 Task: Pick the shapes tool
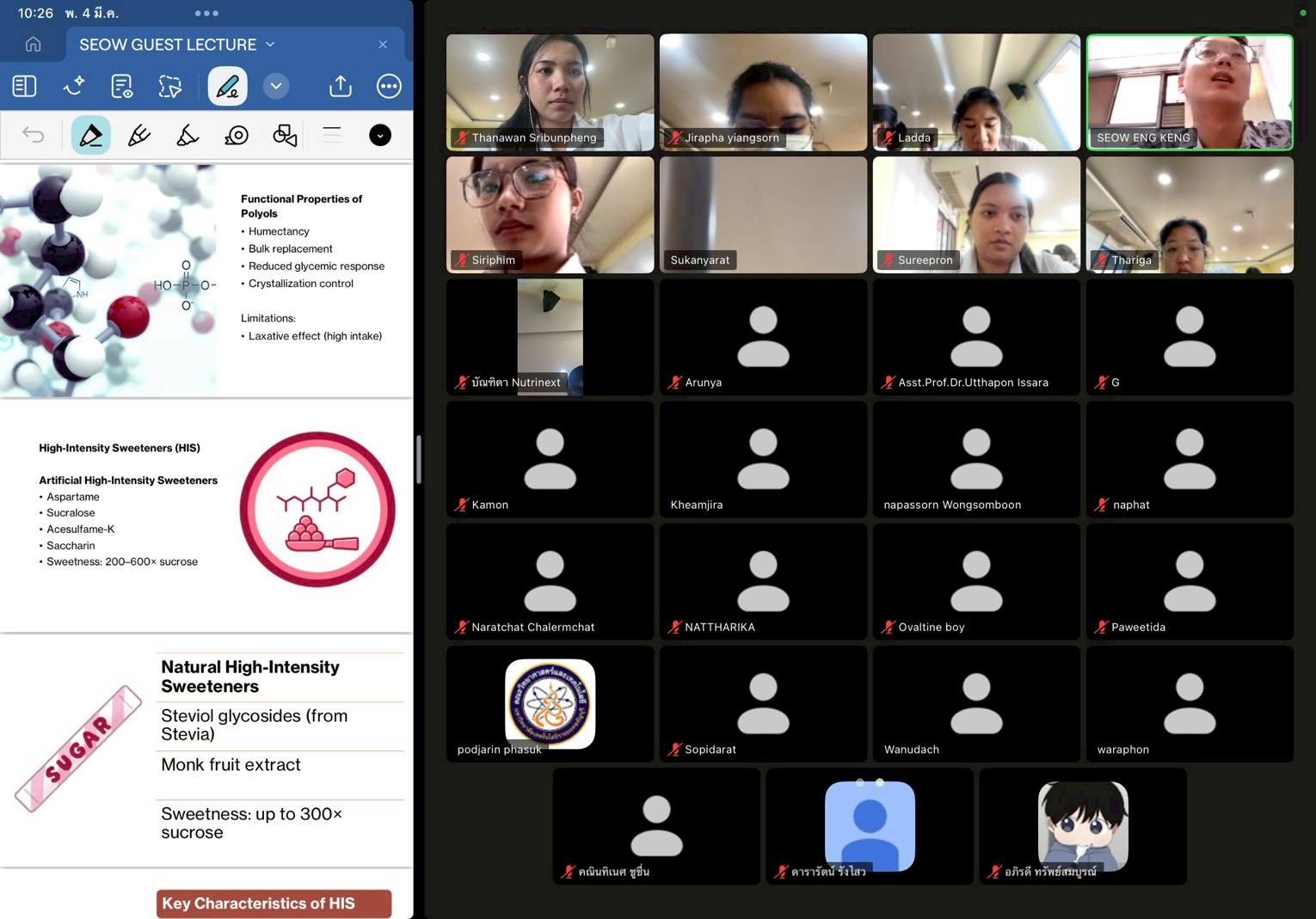tap(285, 135)
